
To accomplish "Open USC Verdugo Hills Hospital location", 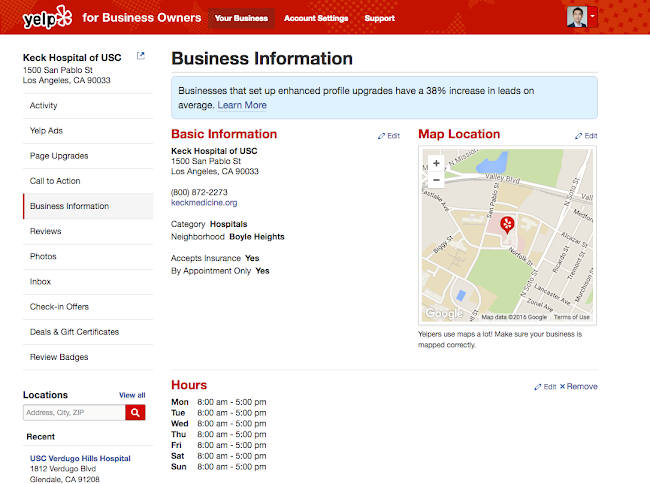I will [80, 458].
